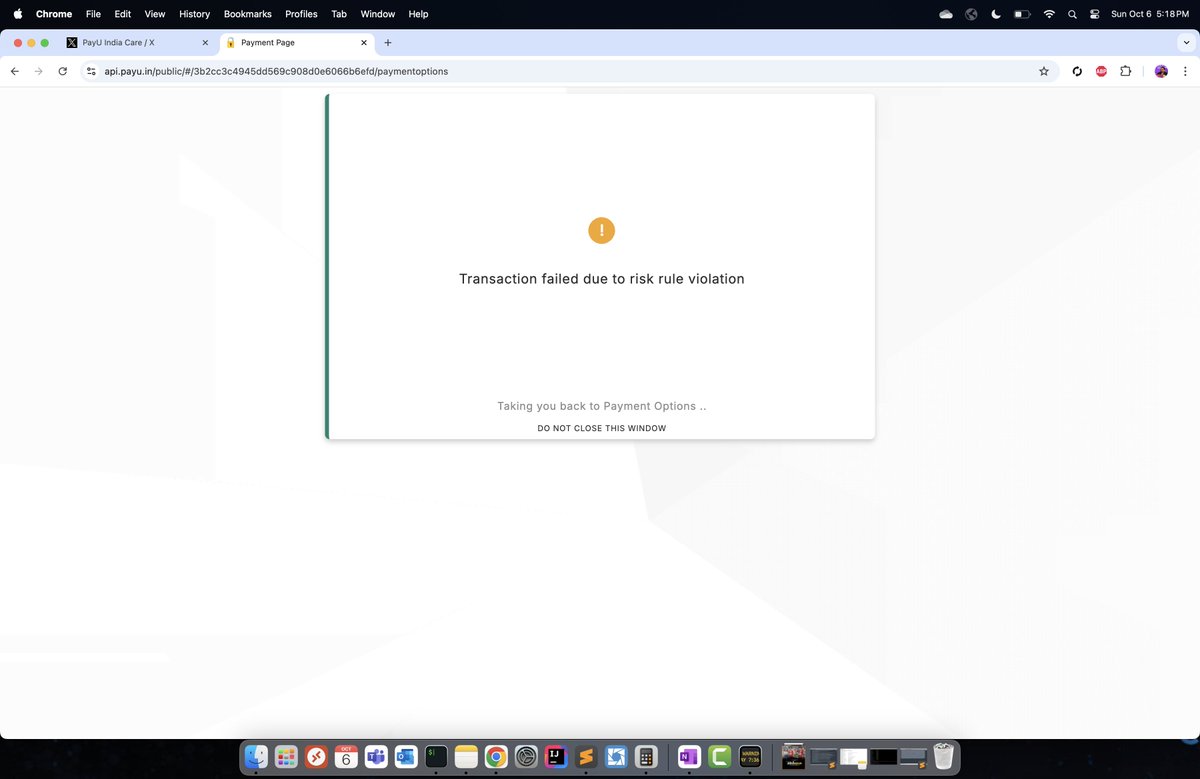
Task: Open a new browser tab
Action: (388, 43)
